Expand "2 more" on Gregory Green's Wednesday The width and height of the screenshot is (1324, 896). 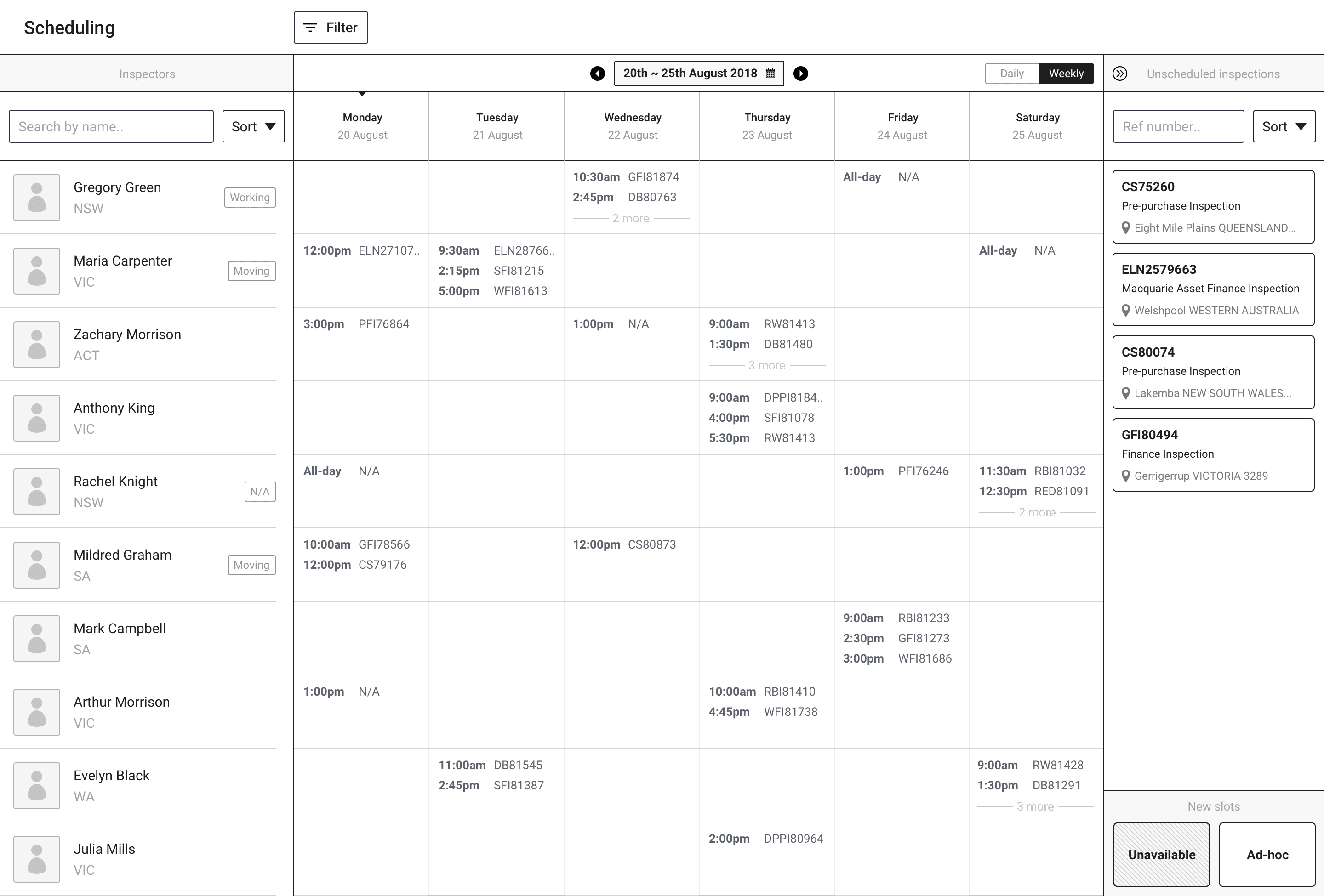click(631, 219)
